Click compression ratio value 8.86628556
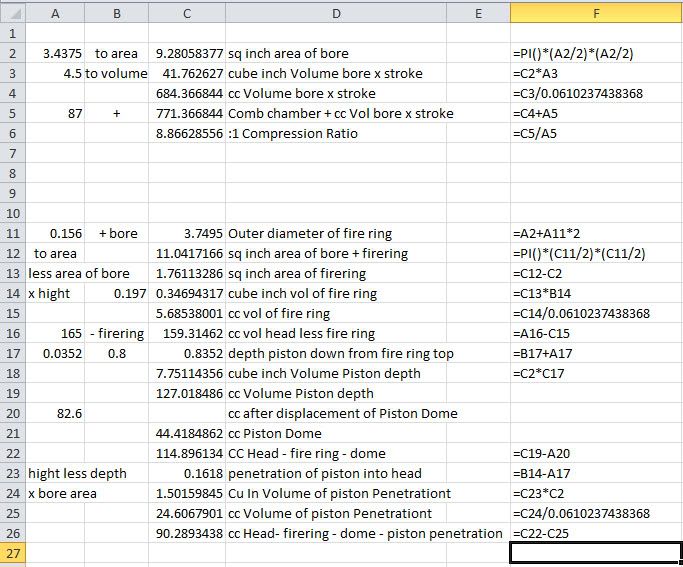Image resolution: width=683 pixels, height=567 pixels. click(189, 134)
